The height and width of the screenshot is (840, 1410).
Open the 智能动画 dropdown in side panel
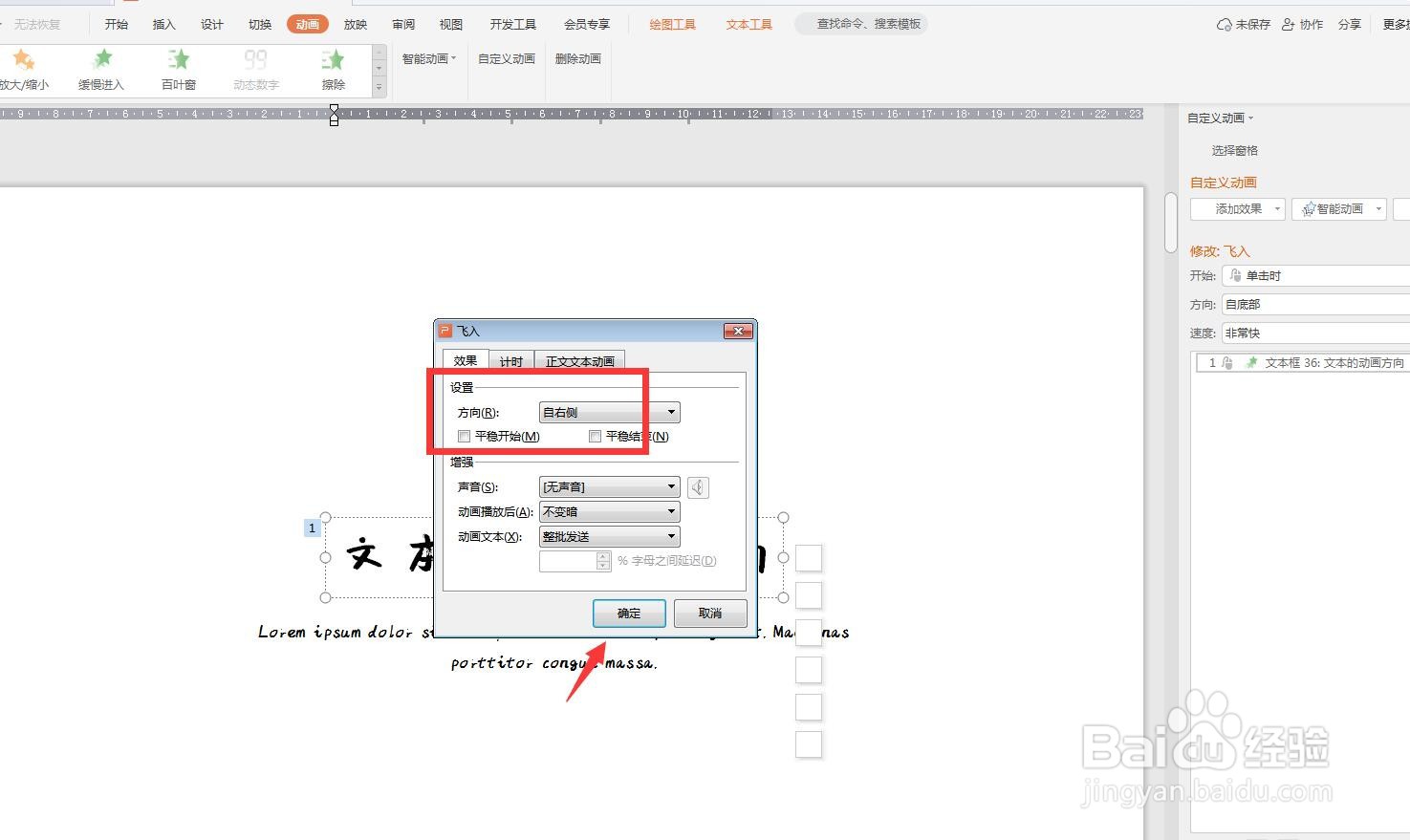click(x=1339, y=209)
